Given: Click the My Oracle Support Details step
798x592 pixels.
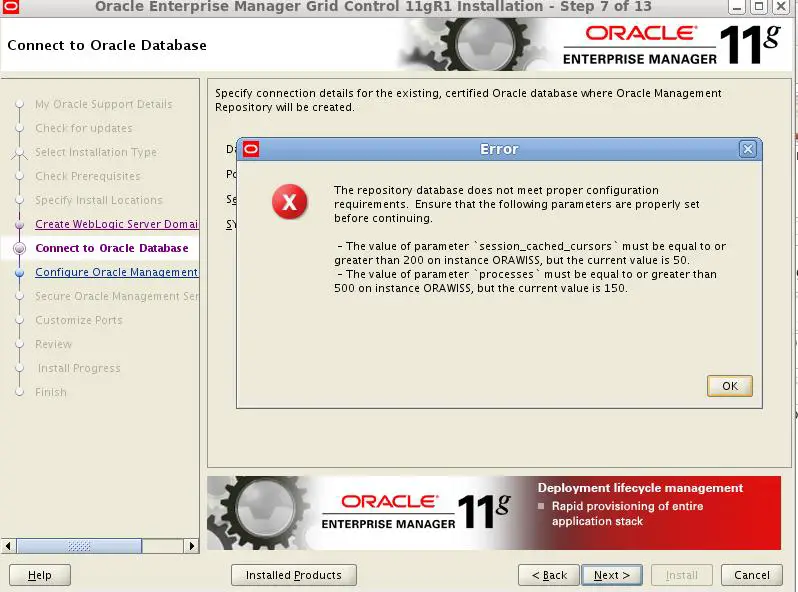Looking at the screenshot, I should (x=104, y=104).
